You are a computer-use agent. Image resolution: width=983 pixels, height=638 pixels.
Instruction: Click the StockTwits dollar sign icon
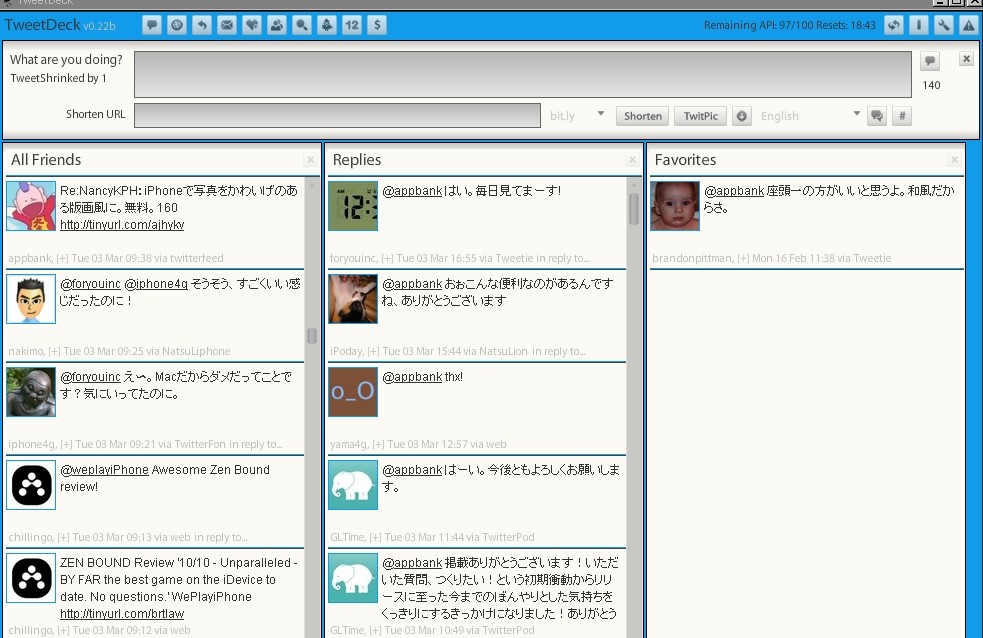(x=377, y=25)
